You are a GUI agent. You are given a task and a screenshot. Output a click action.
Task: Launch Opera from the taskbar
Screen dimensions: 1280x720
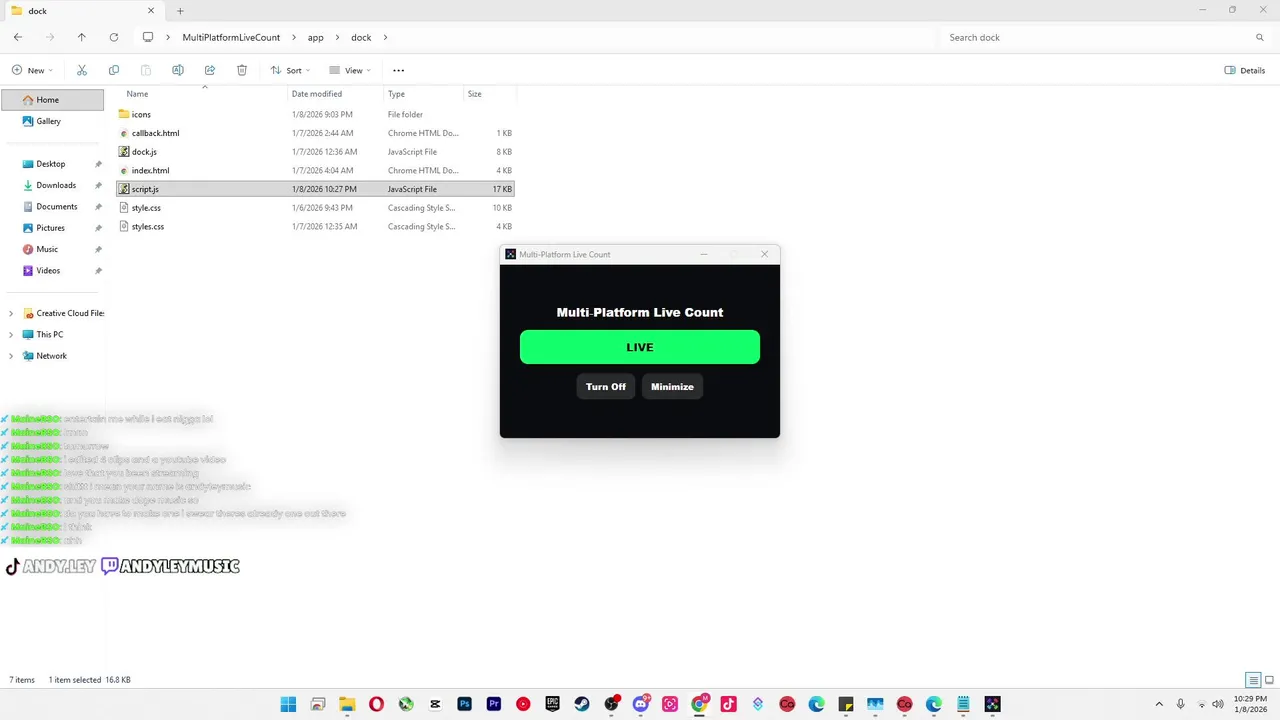tap(376, 704)
